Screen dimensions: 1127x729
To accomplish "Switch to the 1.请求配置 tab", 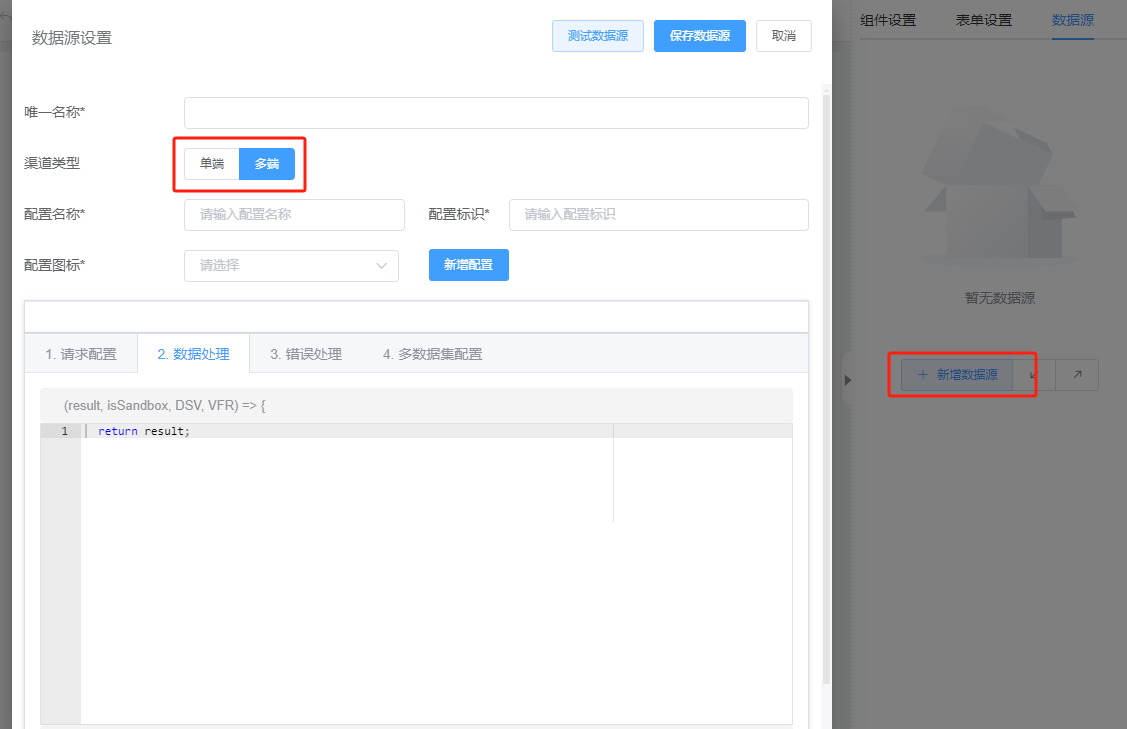I will coord(80,353).
